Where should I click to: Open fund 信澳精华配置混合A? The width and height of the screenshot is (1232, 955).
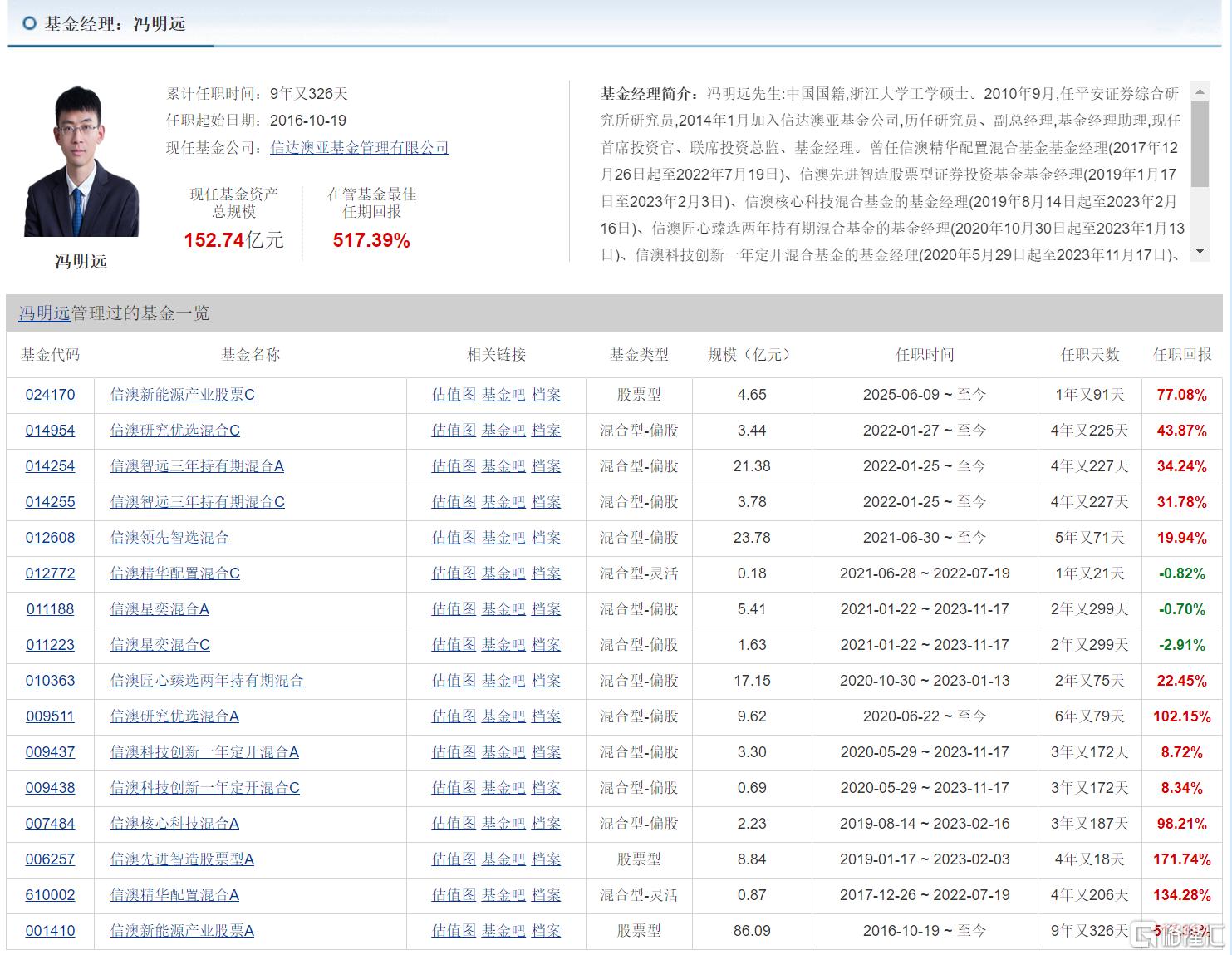[x=174, y=895]
